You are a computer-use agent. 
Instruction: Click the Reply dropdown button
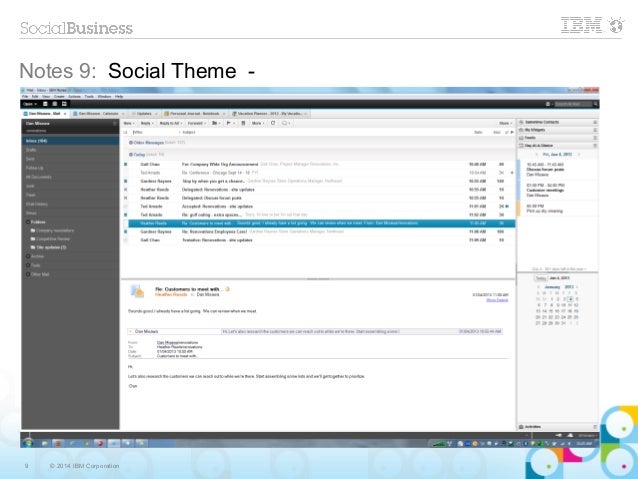coord(147,123)
